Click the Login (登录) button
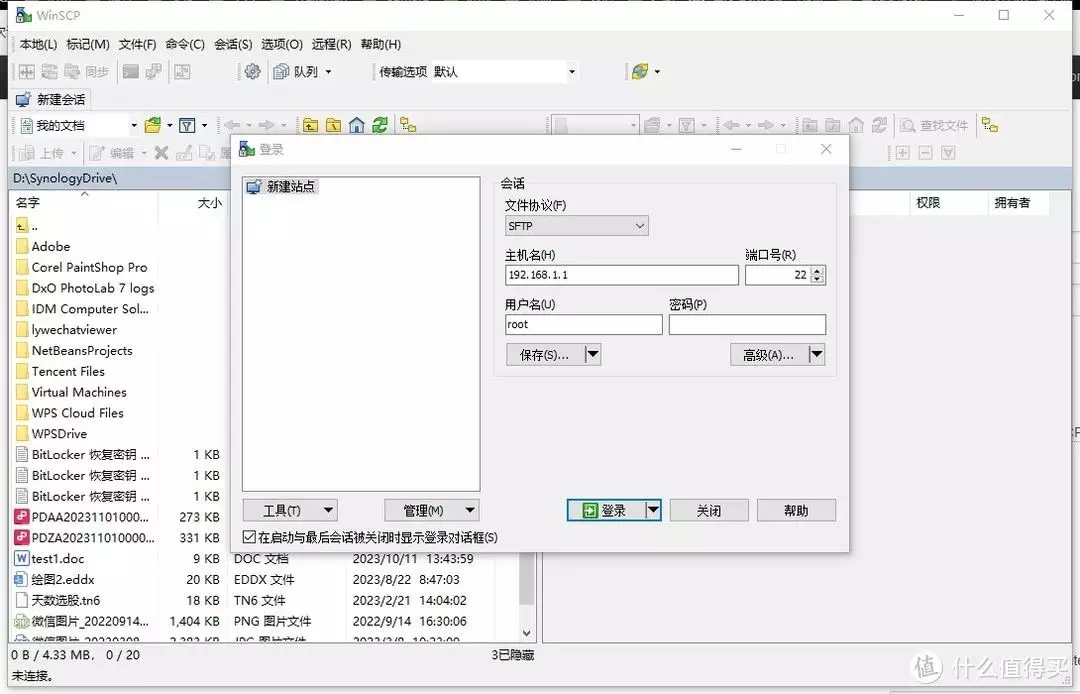The image size is (1080, 694). (x=605, y=510)
